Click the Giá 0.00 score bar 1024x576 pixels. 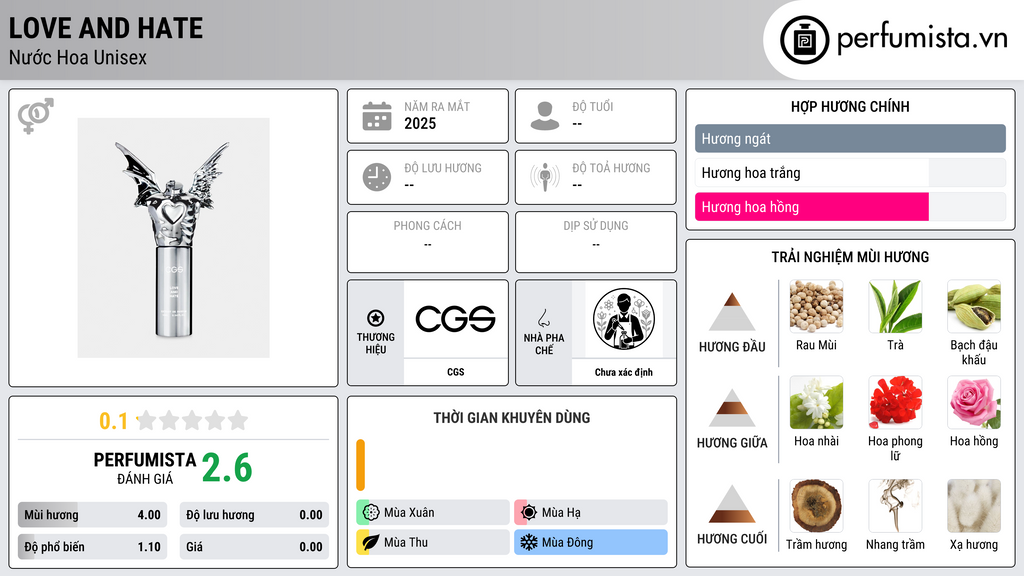click(x=254, y=547)
